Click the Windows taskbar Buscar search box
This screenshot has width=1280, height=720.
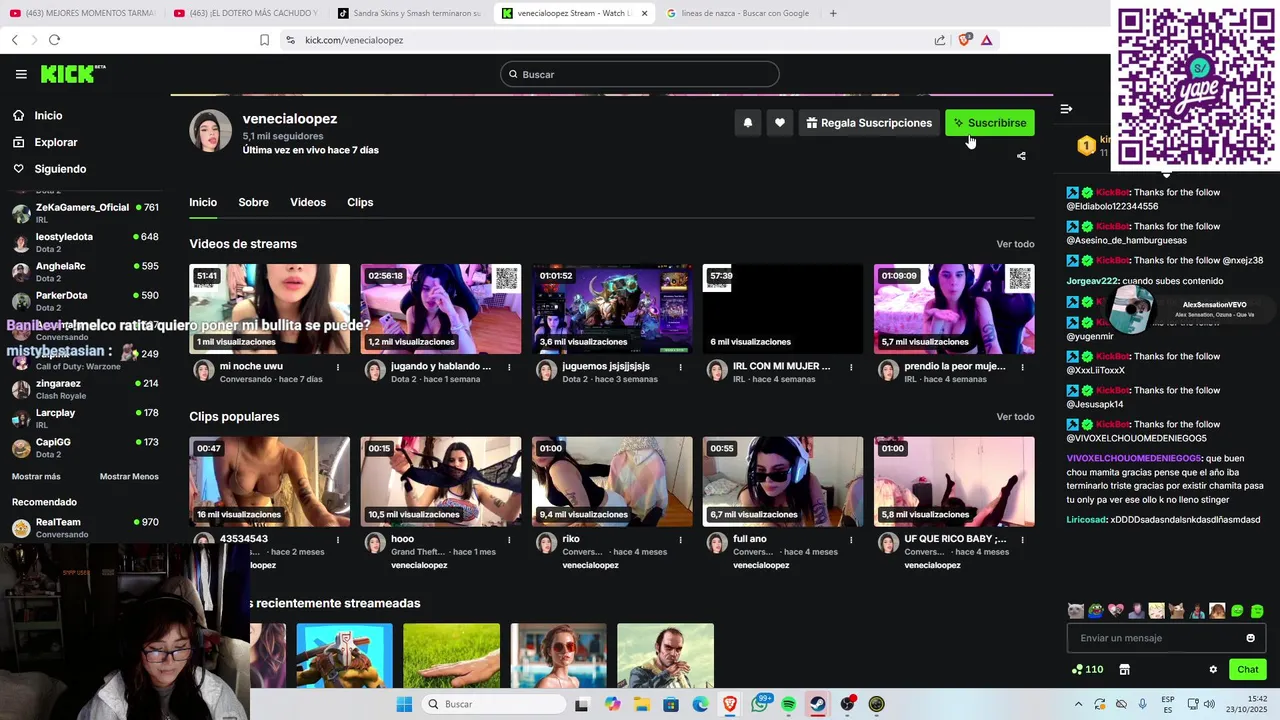click(493, 704)
